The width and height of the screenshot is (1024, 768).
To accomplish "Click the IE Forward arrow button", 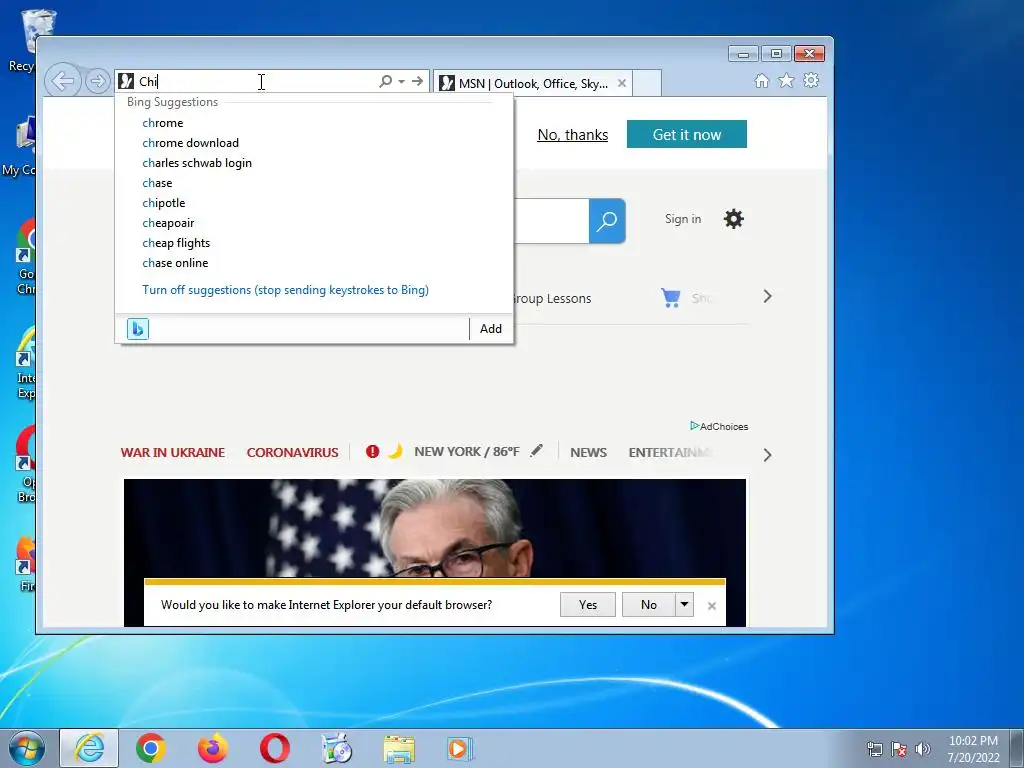I will [97, 82].
